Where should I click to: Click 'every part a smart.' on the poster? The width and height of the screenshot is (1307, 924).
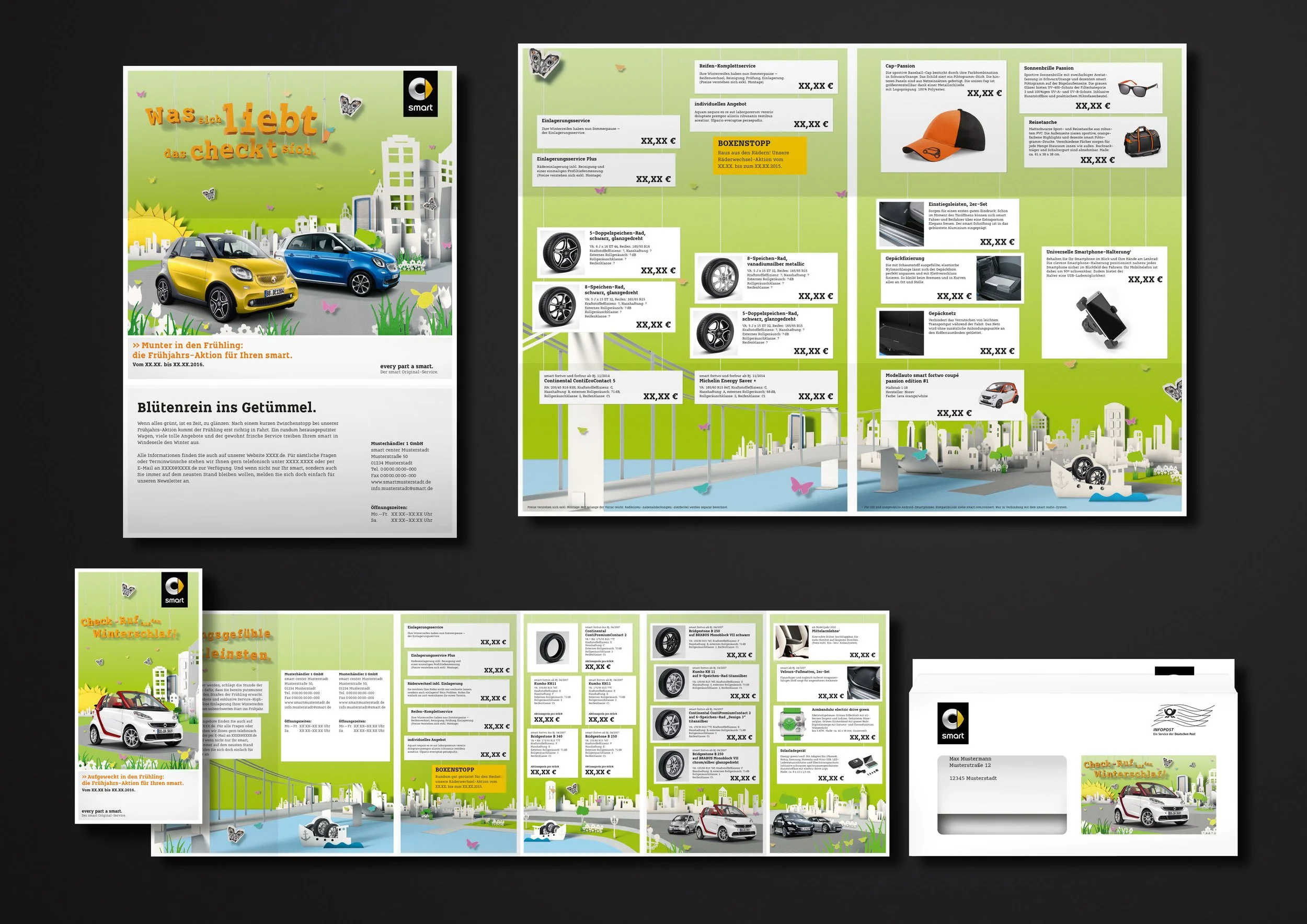(x=406, y=366)
